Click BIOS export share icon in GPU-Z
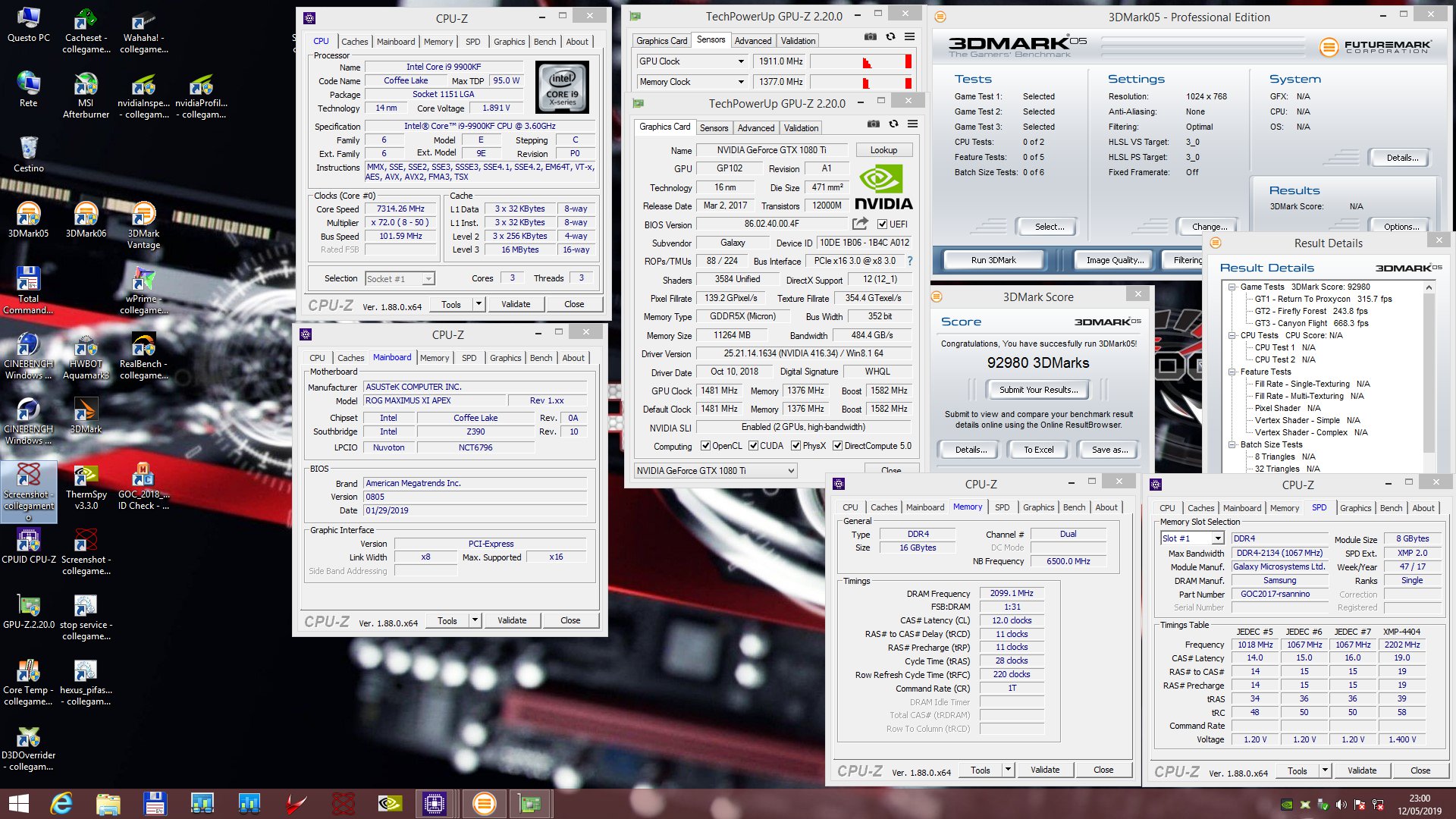Screen dimensions: 1456x819 pos(860,224)
